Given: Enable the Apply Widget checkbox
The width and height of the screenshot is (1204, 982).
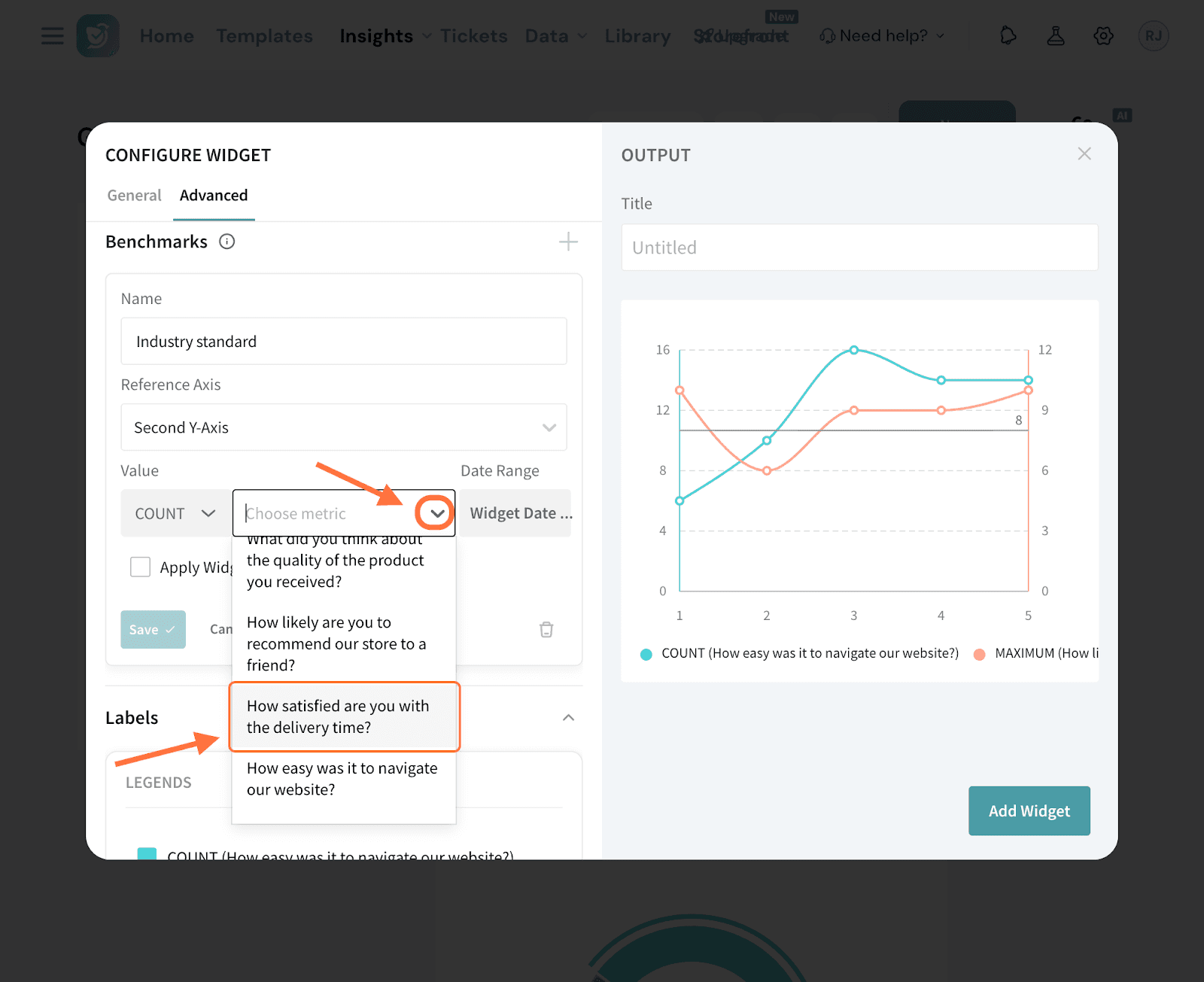Looking at the screenshot, I should (x=141, y=567).
